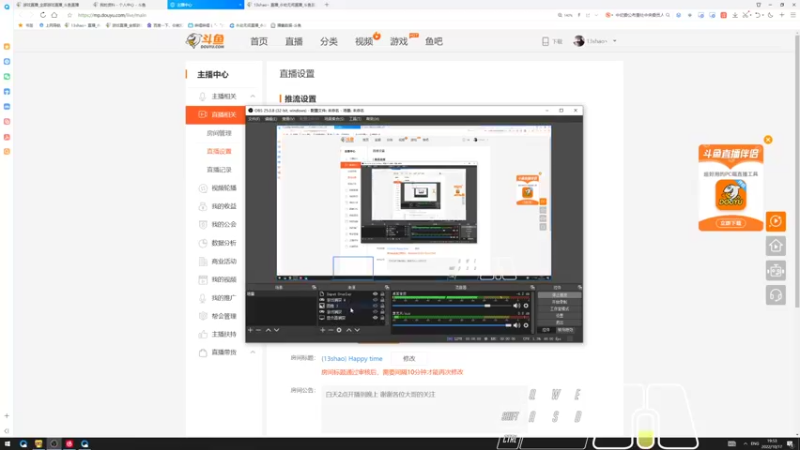Click the start recording button in OBS controls
The height and width of the screenshot is (450, 800).
tap(559, 302)
